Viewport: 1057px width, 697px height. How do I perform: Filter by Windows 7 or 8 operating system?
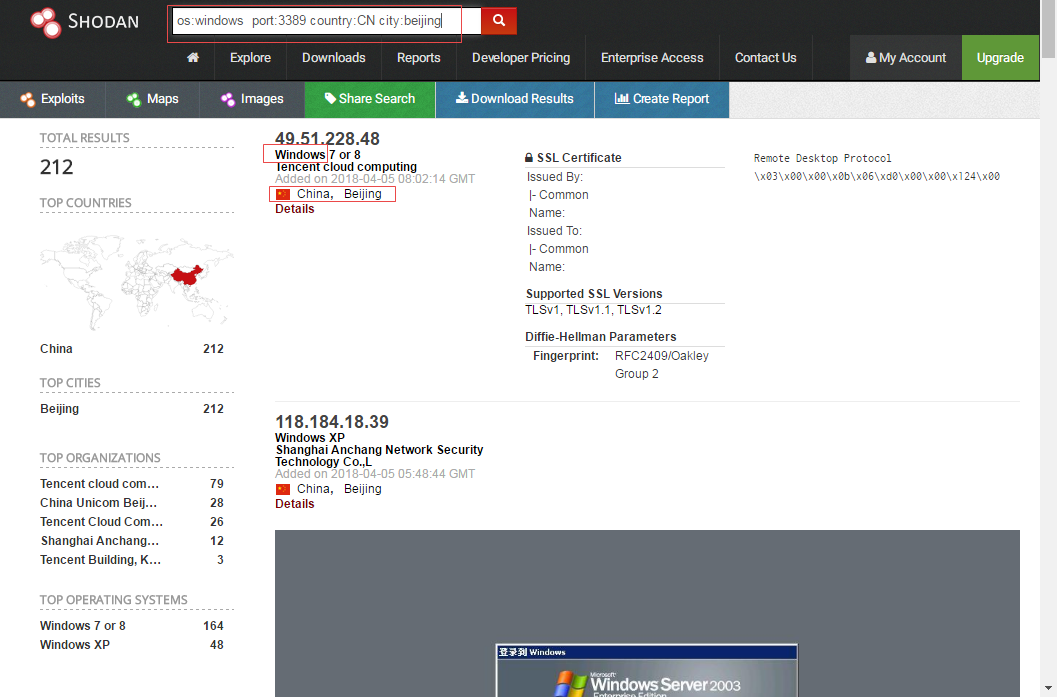click(82, 626)
